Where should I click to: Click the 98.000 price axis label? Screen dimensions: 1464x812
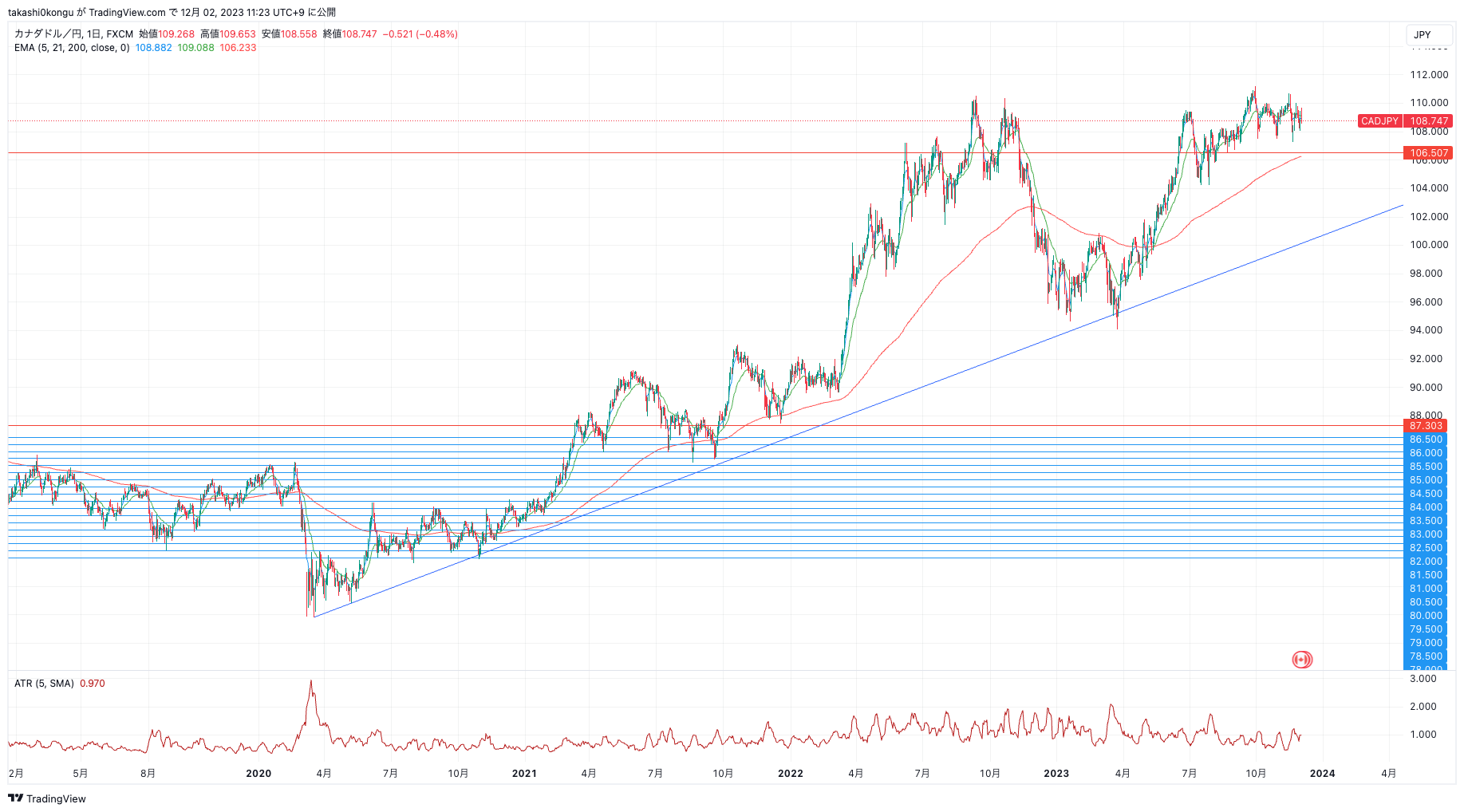[x=1426, y=274]
